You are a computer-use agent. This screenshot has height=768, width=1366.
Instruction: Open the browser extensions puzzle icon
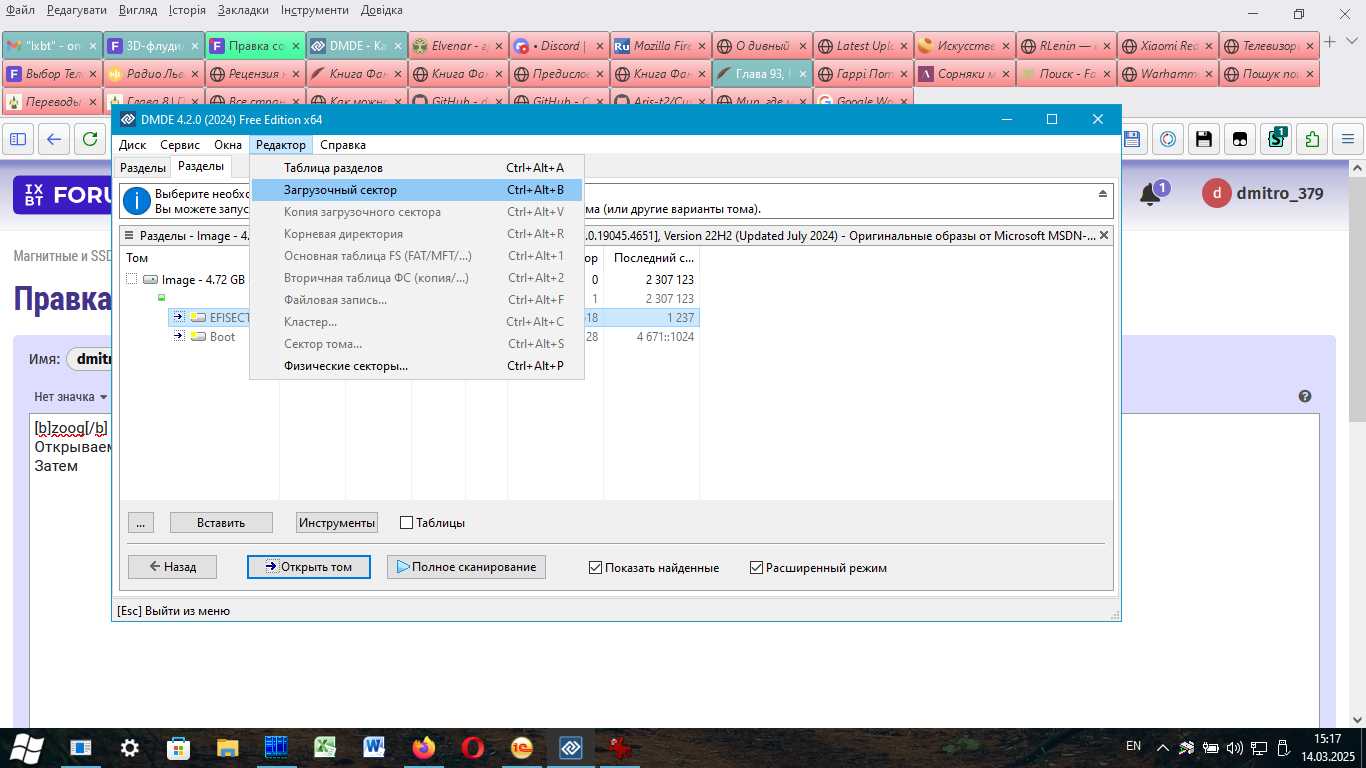pyautogui.click(x=1311, y=139)
